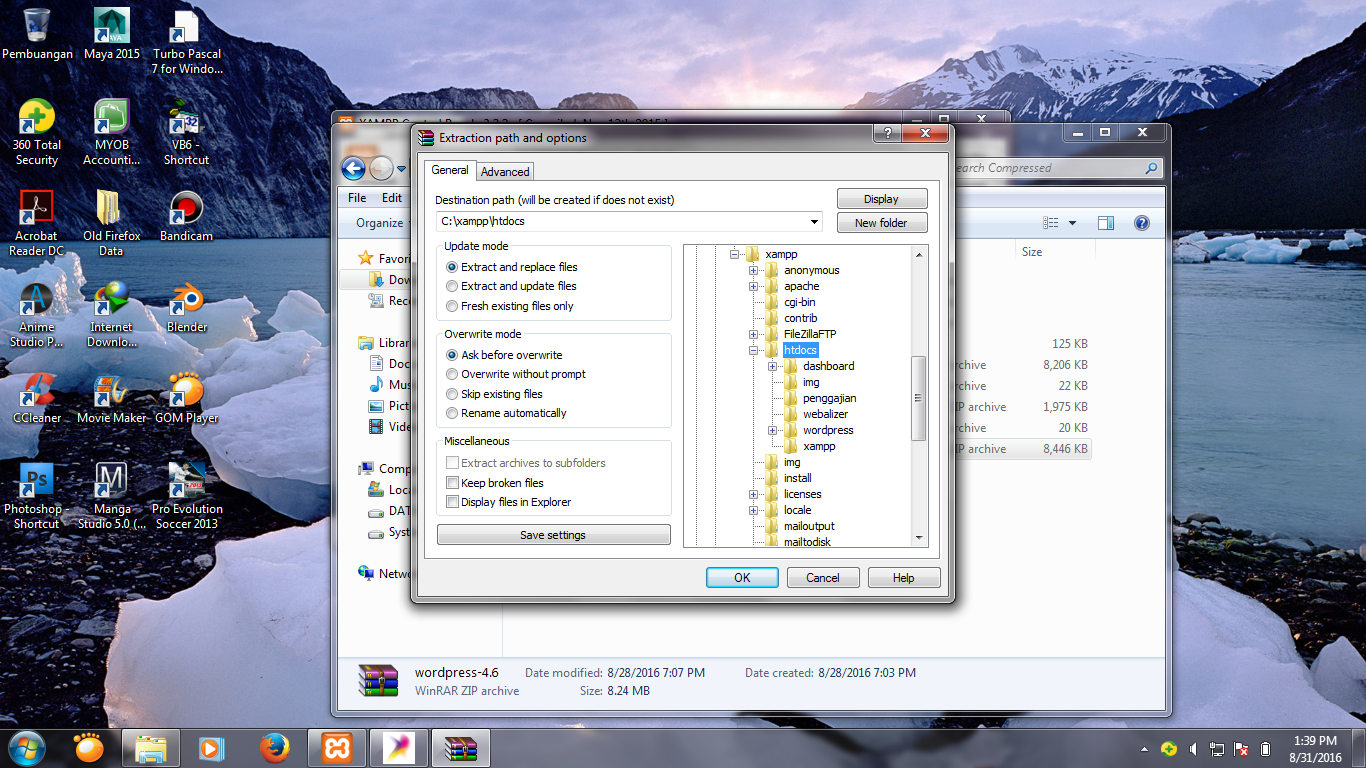Viewport: 1366px width, 768px height.
Task: Expand the apache folder in the tree
Action: coord(754,286)
